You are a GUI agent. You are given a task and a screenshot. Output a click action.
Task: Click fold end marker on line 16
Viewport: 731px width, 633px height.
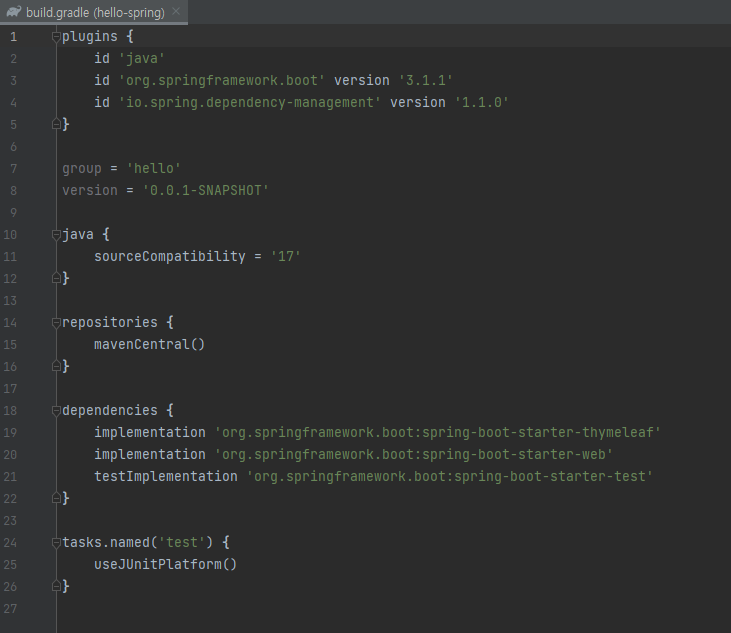[56, 366]
